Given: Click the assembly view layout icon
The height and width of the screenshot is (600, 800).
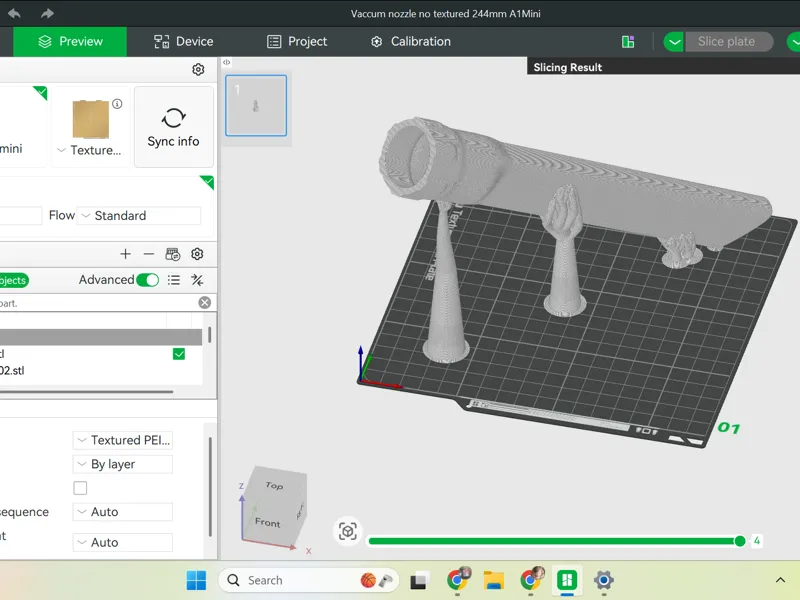Looking at the screenshot, I should click(628, 42).
